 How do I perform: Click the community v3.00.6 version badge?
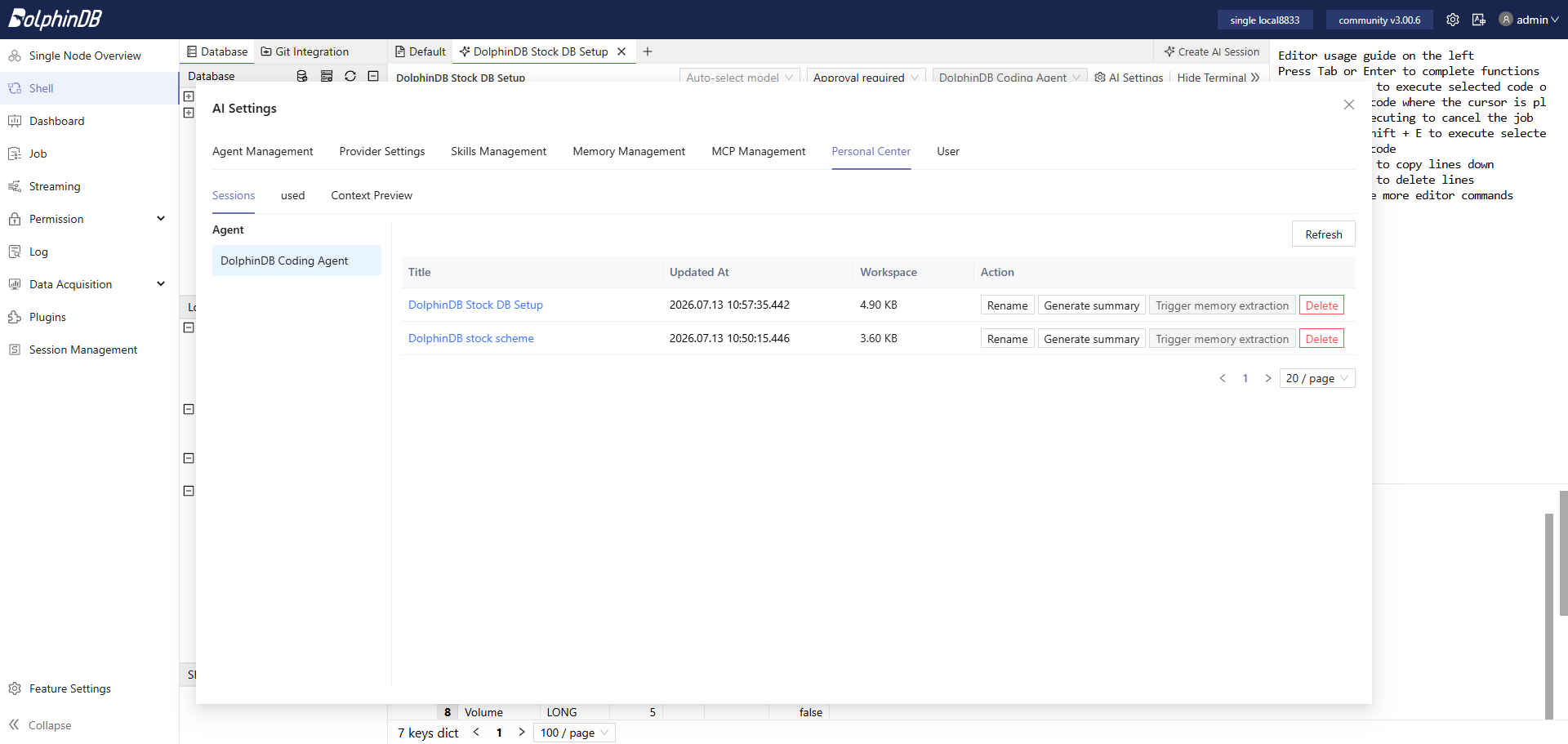tap(1379, 20)
